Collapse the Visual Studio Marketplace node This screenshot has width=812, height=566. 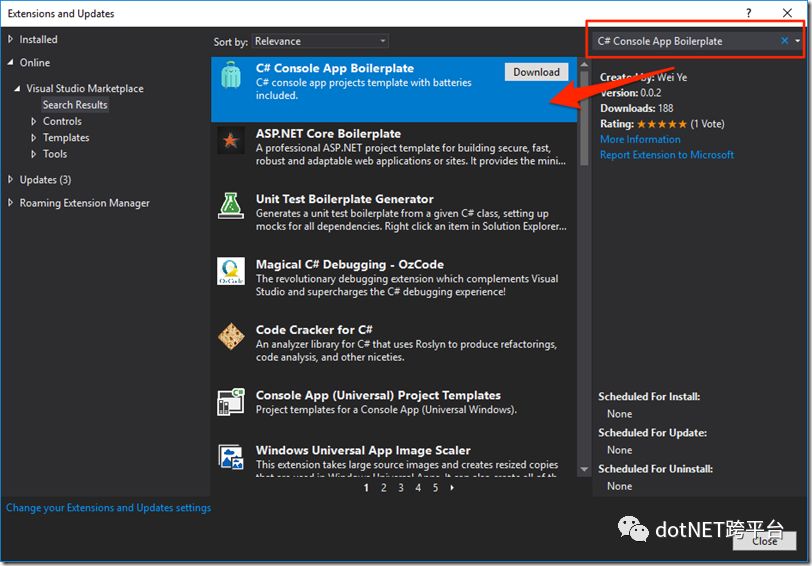pos(17,89)
